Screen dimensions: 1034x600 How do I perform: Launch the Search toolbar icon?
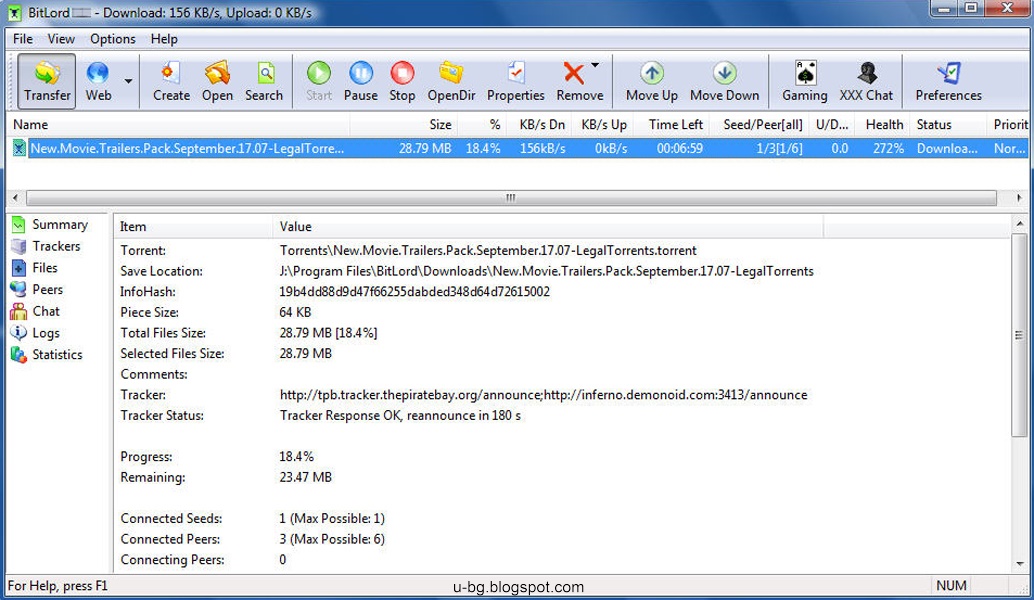(264, 81)
